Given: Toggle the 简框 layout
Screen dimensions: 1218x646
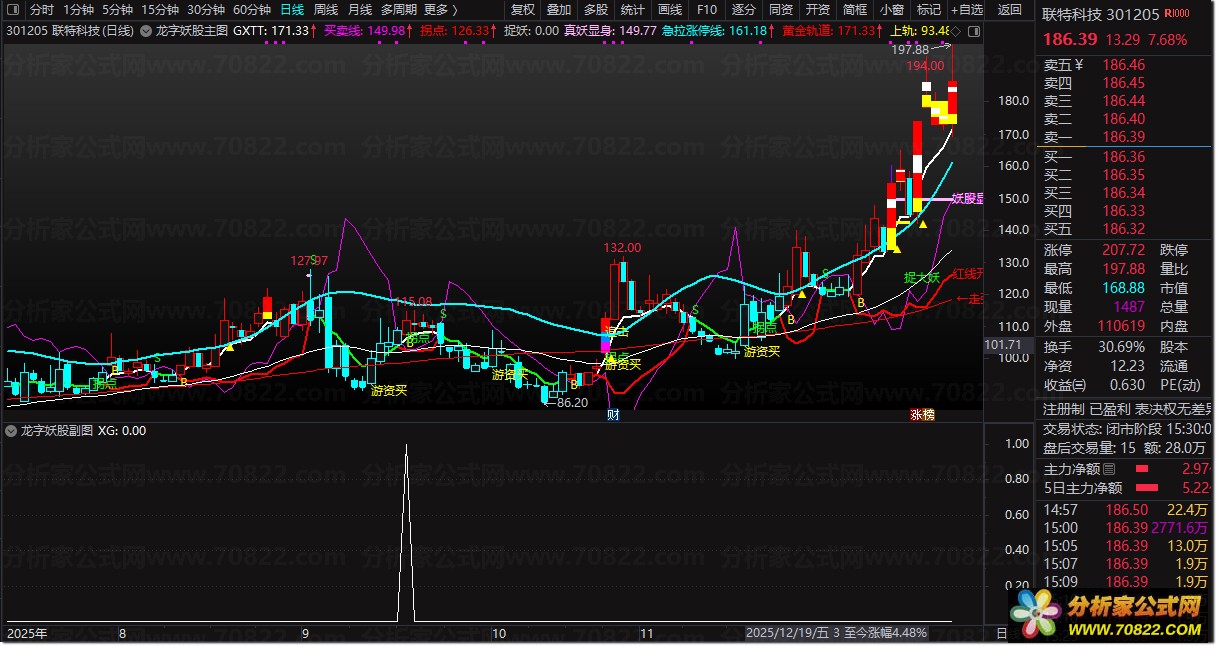Looking at the screenshot, I should [855, 9].
